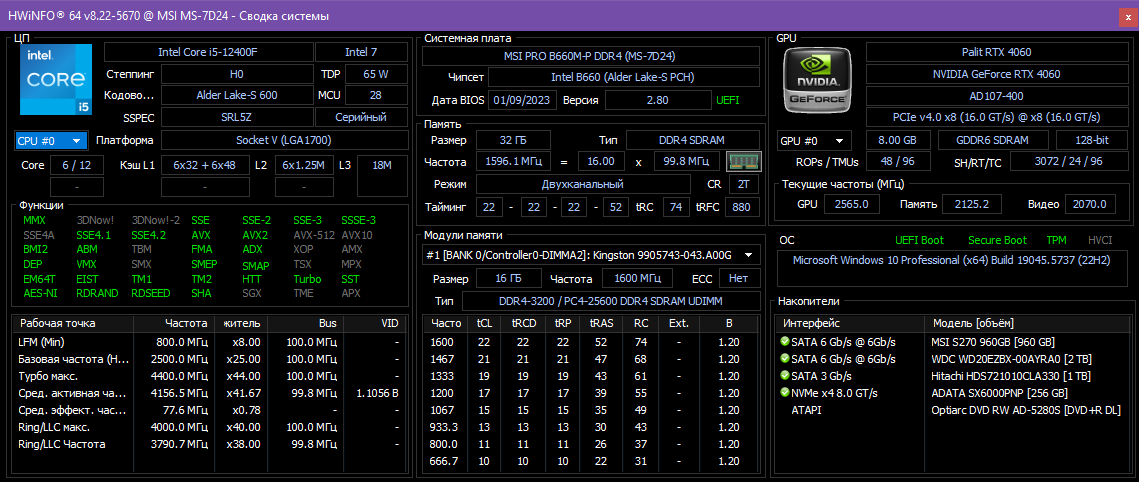The image size is (1139, 482).
Task: Click the Turbo feature label
Action: pyautogui.click(x=307, y=279)
